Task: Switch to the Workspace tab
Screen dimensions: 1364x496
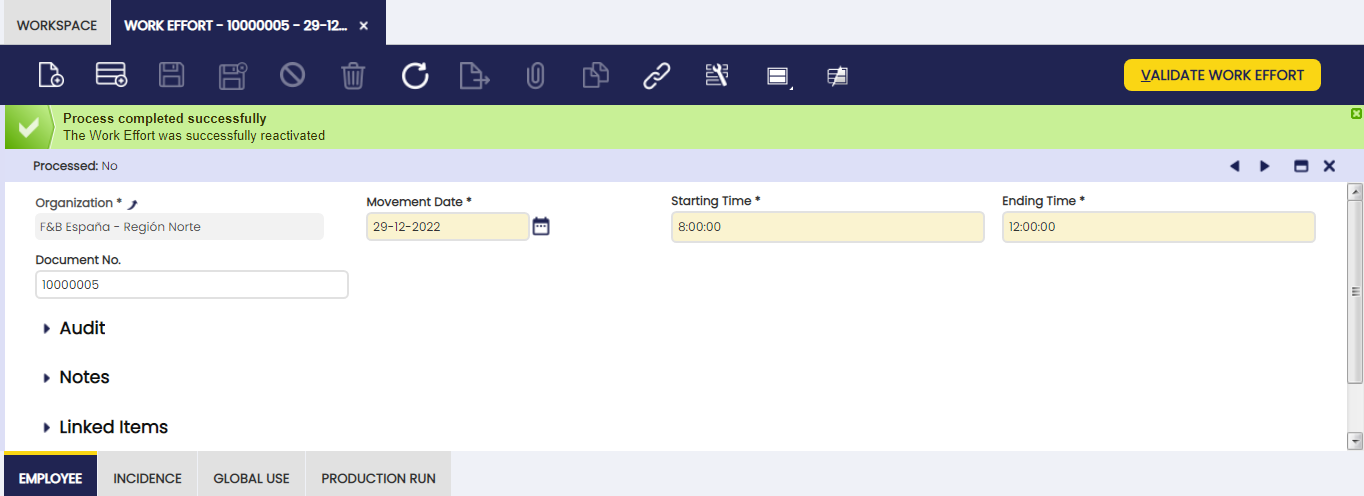Action: (57, 25)
